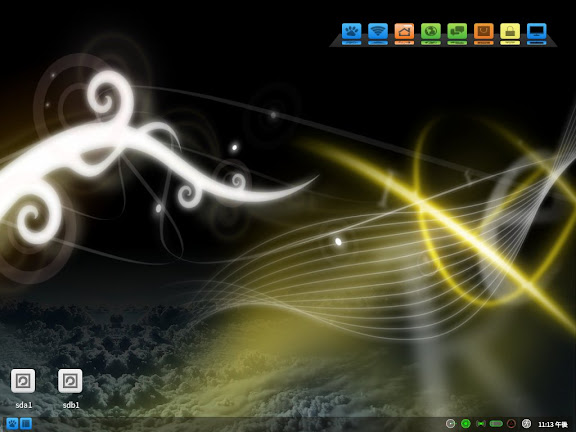The image size is (576, 432).
Task: Open the Wi-Fi connection icon in the dock
Action: coord(378,32)
